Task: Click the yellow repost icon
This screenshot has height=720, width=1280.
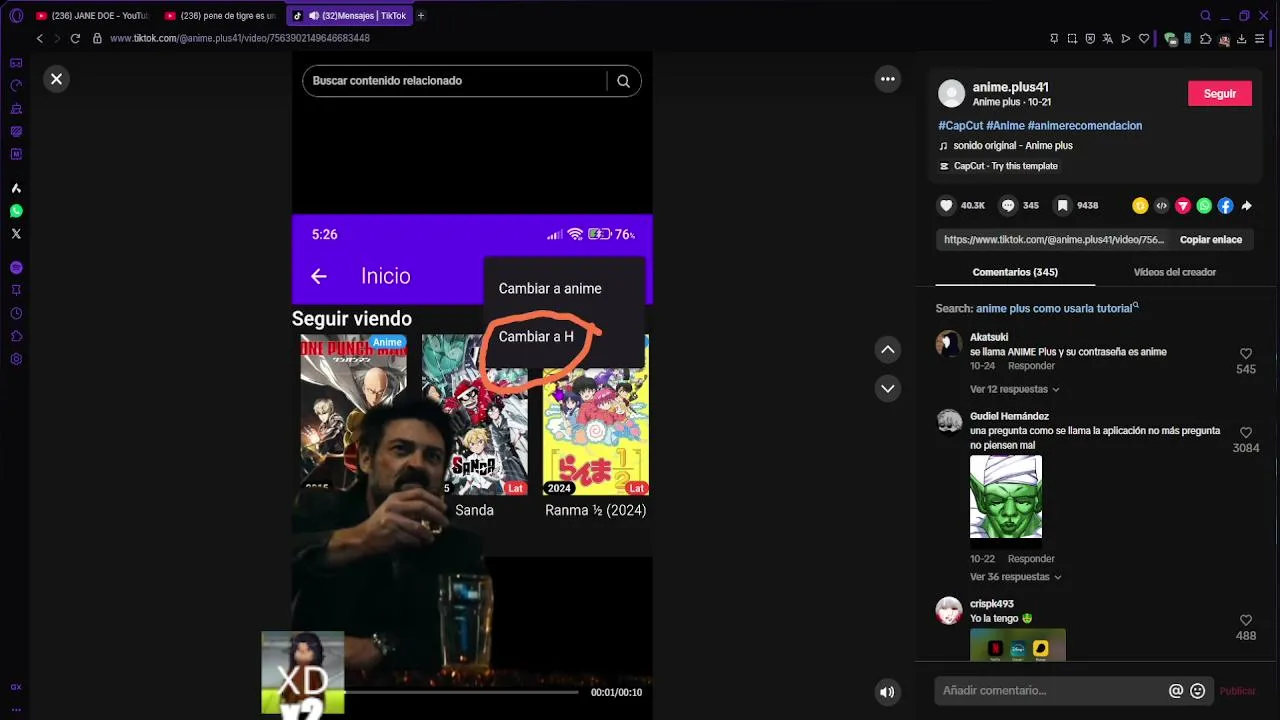Action: click(x=1139, y=206)
